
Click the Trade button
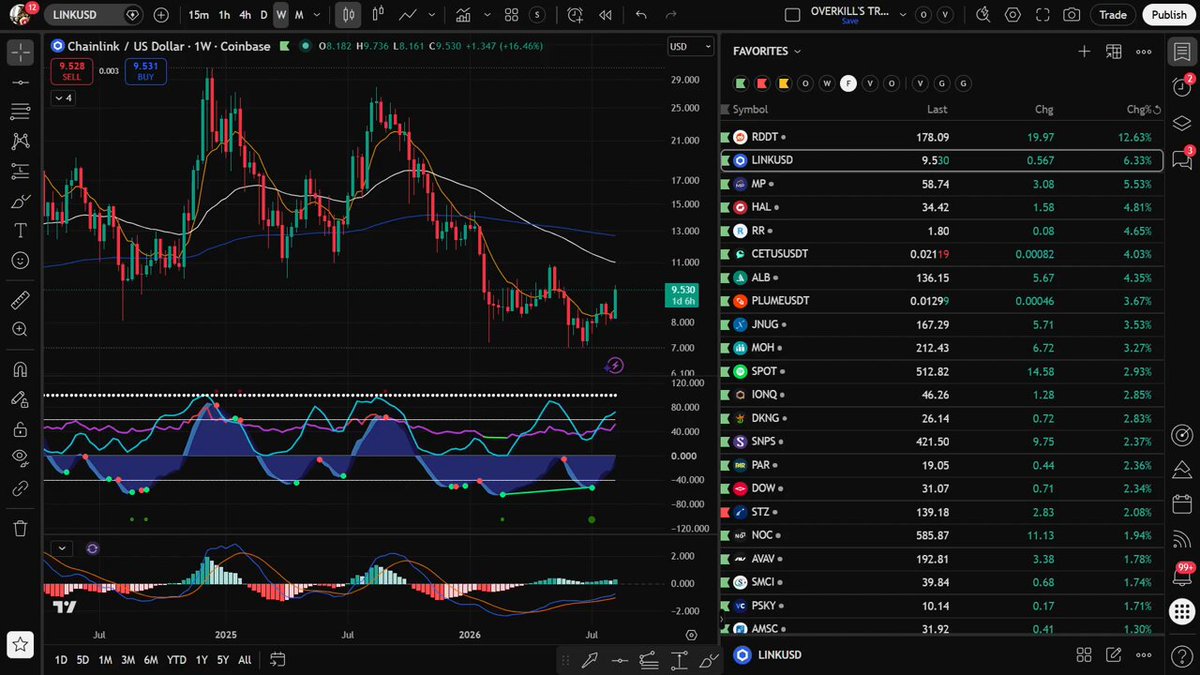[1112, 15]
